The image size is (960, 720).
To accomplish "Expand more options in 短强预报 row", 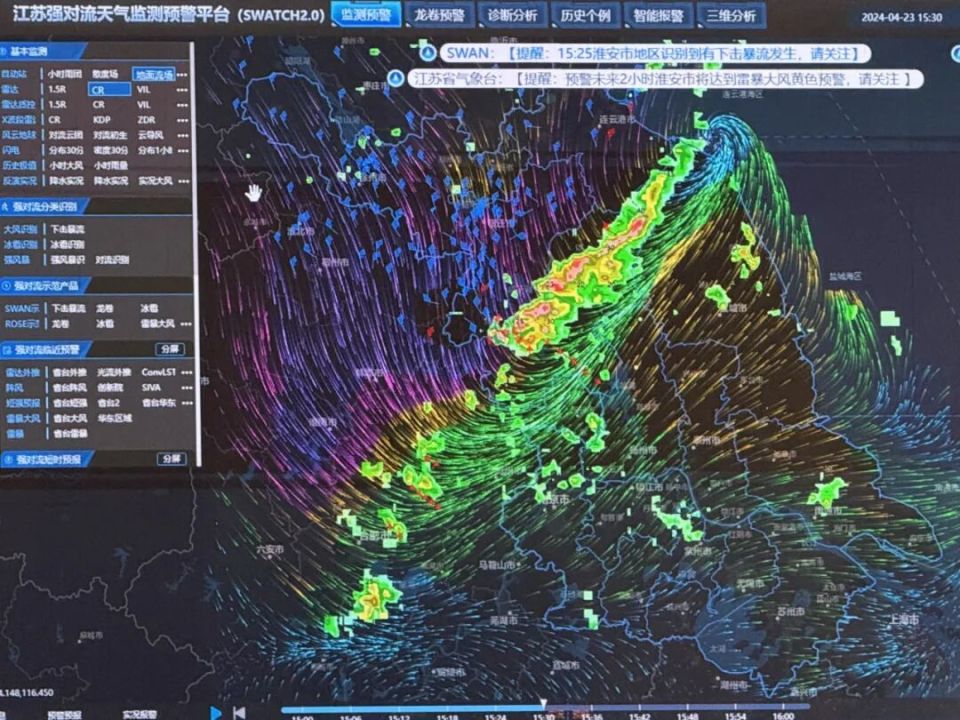I will 187,403.
